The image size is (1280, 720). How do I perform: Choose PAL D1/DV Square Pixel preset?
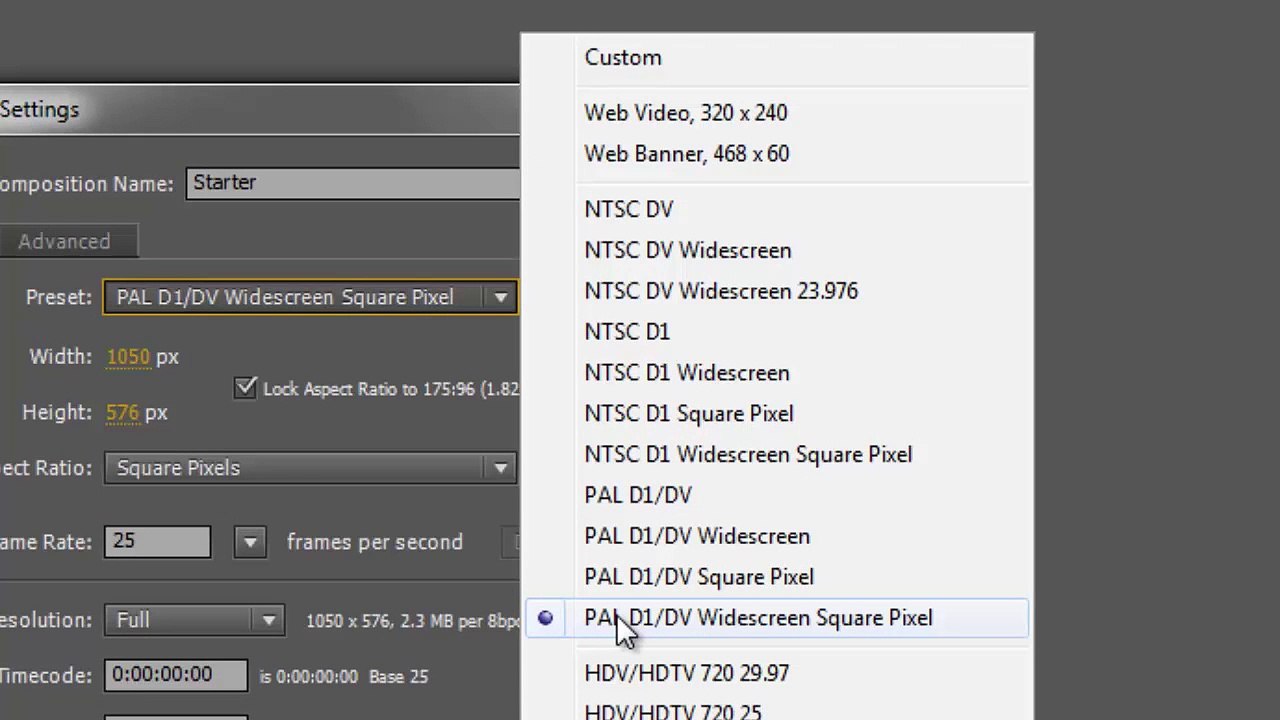tap(699, 577)
